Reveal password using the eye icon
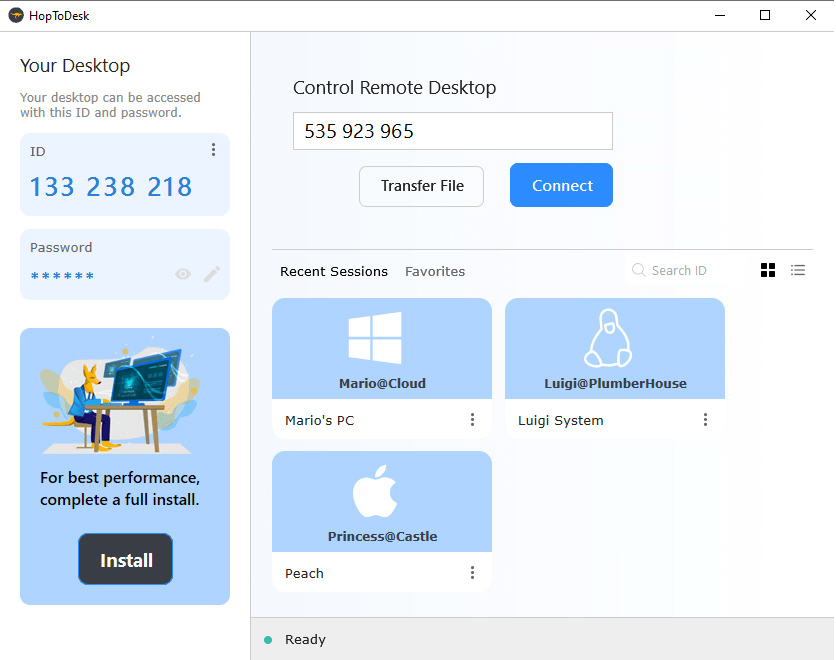This screenshot has width=836, height=660. click(x=183, y=275)
